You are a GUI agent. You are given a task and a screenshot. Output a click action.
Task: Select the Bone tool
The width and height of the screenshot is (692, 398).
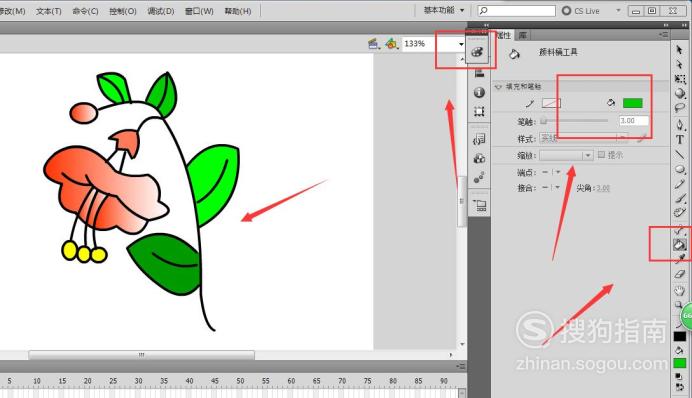[x=680, y=230]
